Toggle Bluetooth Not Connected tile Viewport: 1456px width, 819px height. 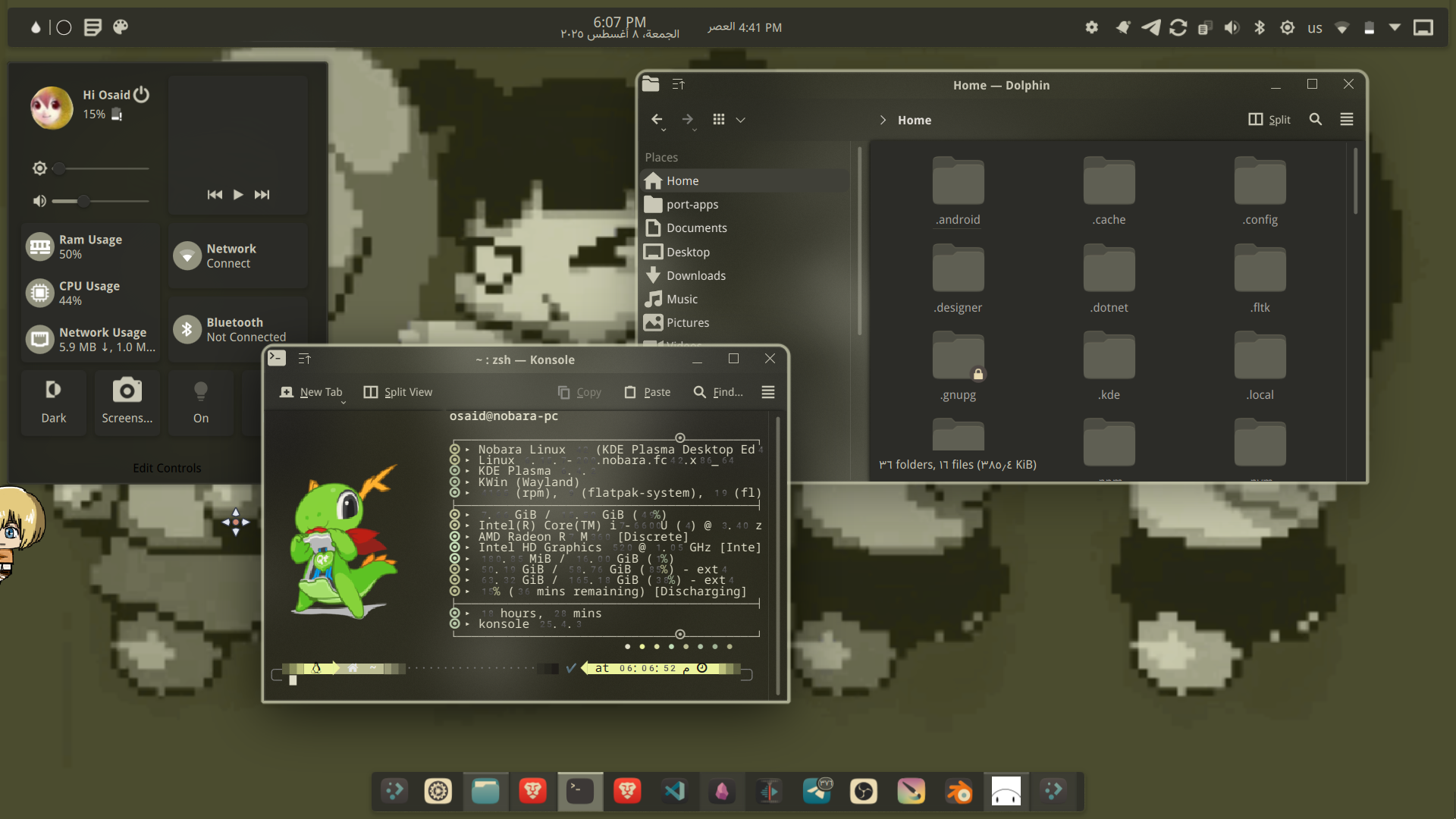click(238, 329)
